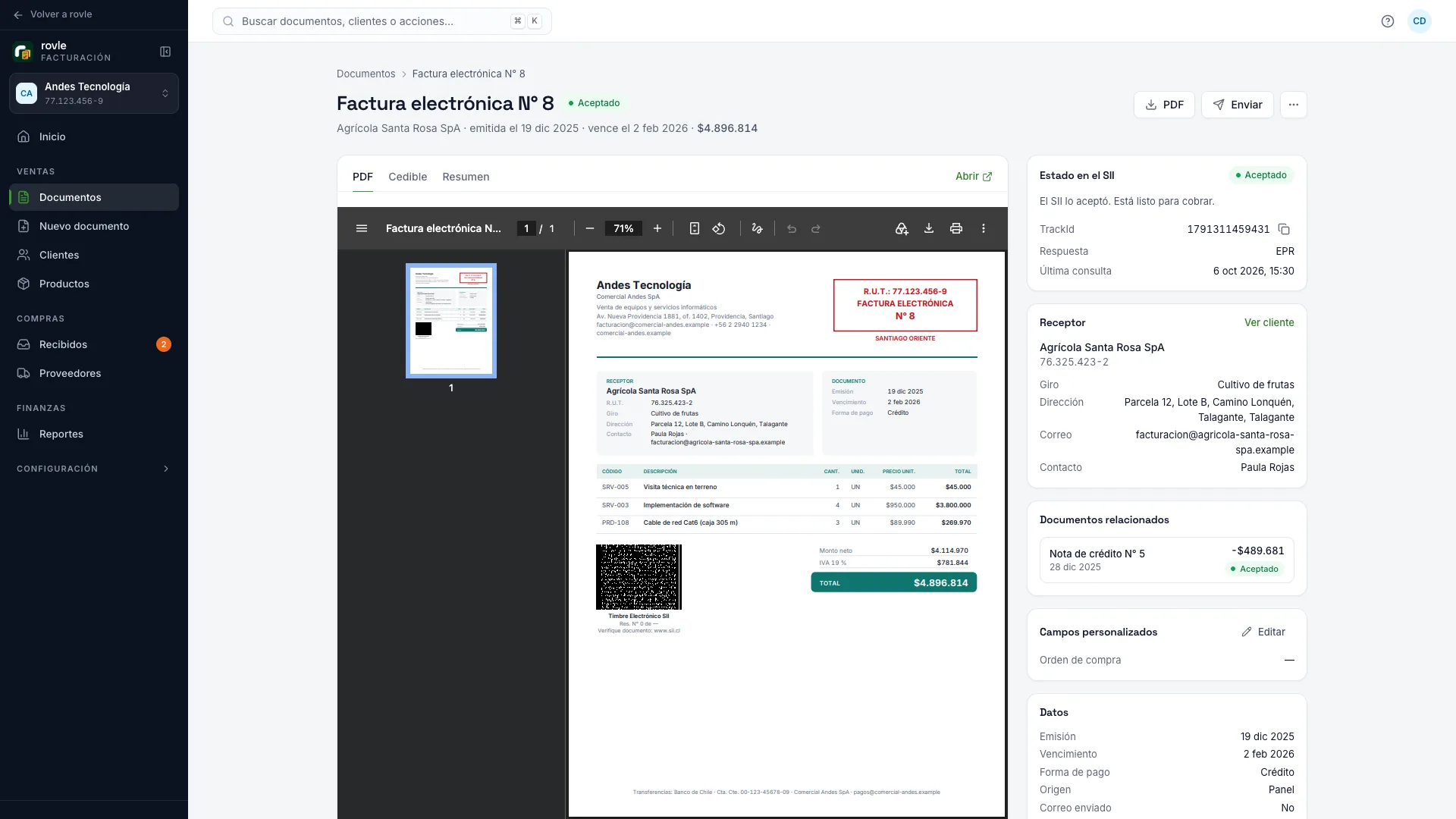Viewport: 1456px width, 819px height.
Task: Select the draw annotation tool
Action: click(x=757, y=228)
